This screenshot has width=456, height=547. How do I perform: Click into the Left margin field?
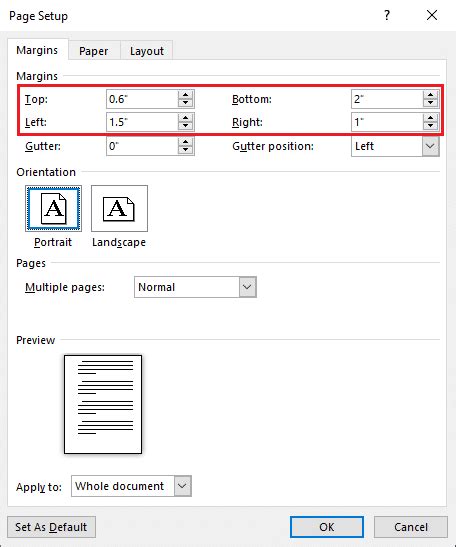(x=142, y=122)
